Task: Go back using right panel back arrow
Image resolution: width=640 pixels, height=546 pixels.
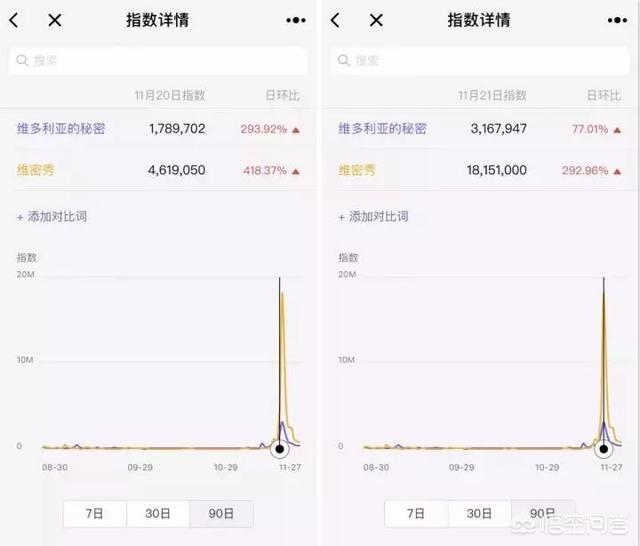Action: pos(335,20)
